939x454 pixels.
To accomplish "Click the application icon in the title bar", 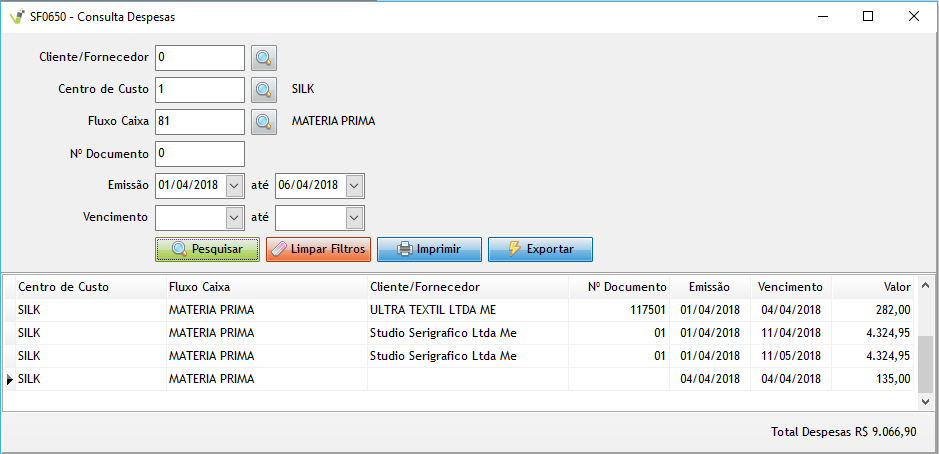I will click(x=16, y=17).
